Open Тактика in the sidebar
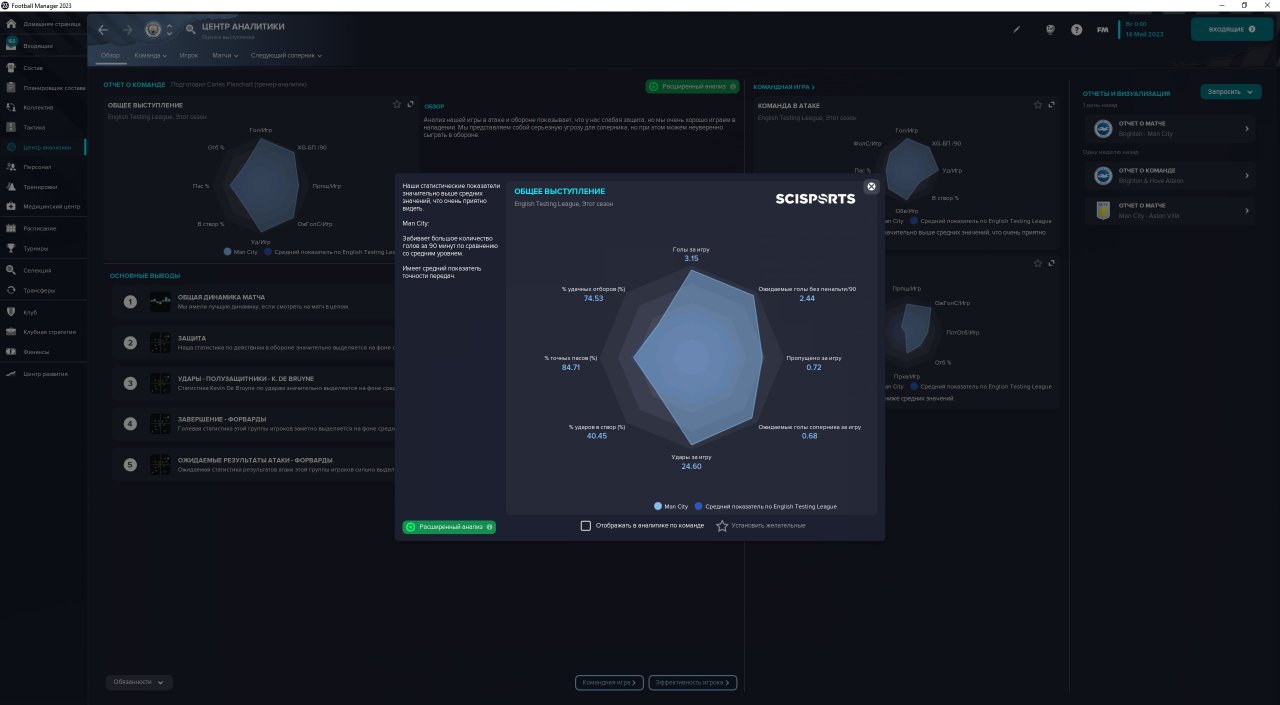The width and height of the screenshot is (1280, 705). click(43, 127)
